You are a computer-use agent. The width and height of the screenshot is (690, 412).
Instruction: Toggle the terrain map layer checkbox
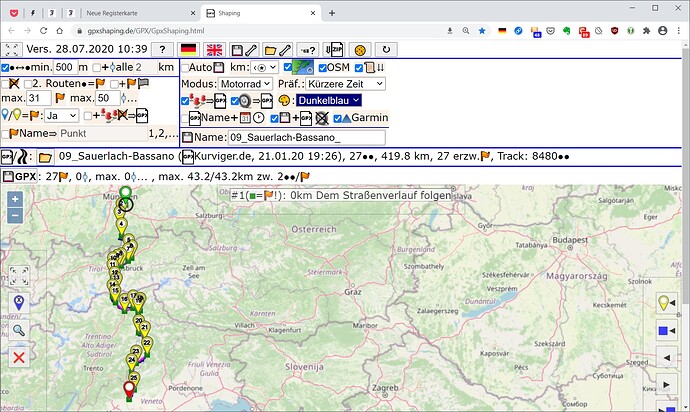[x=288, y=67]
